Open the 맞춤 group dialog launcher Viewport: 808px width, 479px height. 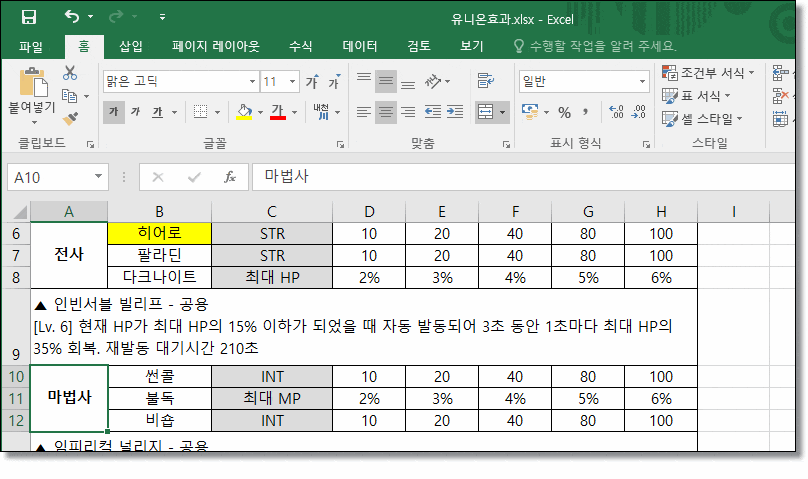(x=506, y=145)
